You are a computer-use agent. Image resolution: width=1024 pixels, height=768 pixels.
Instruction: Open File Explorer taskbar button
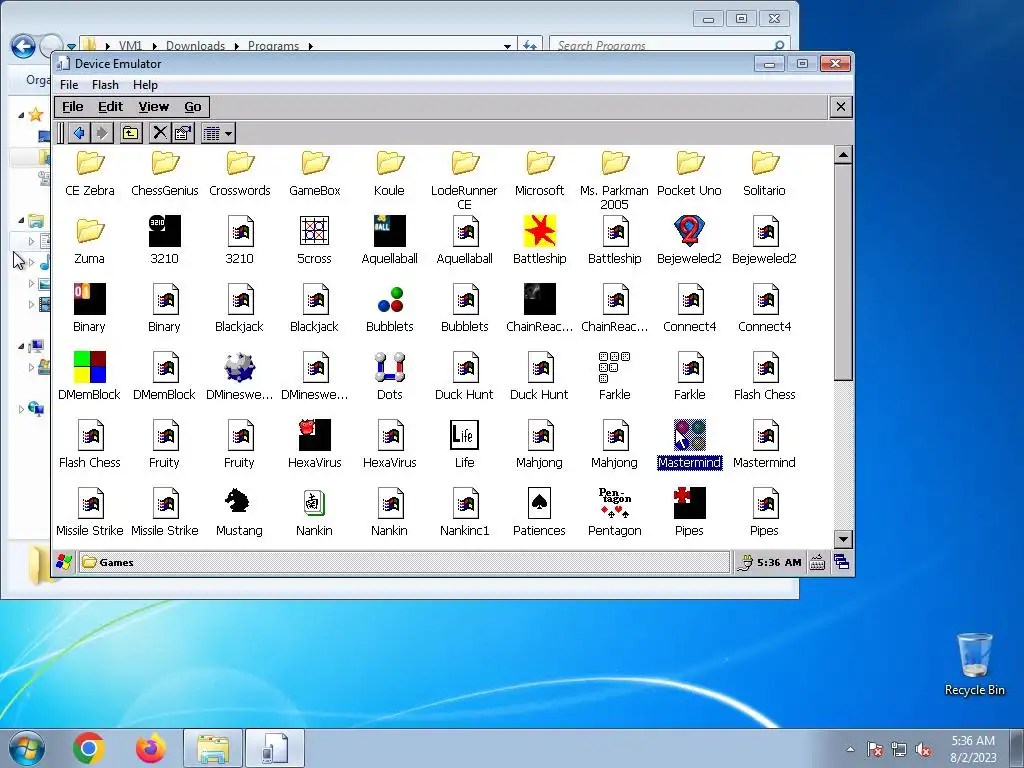213,748
